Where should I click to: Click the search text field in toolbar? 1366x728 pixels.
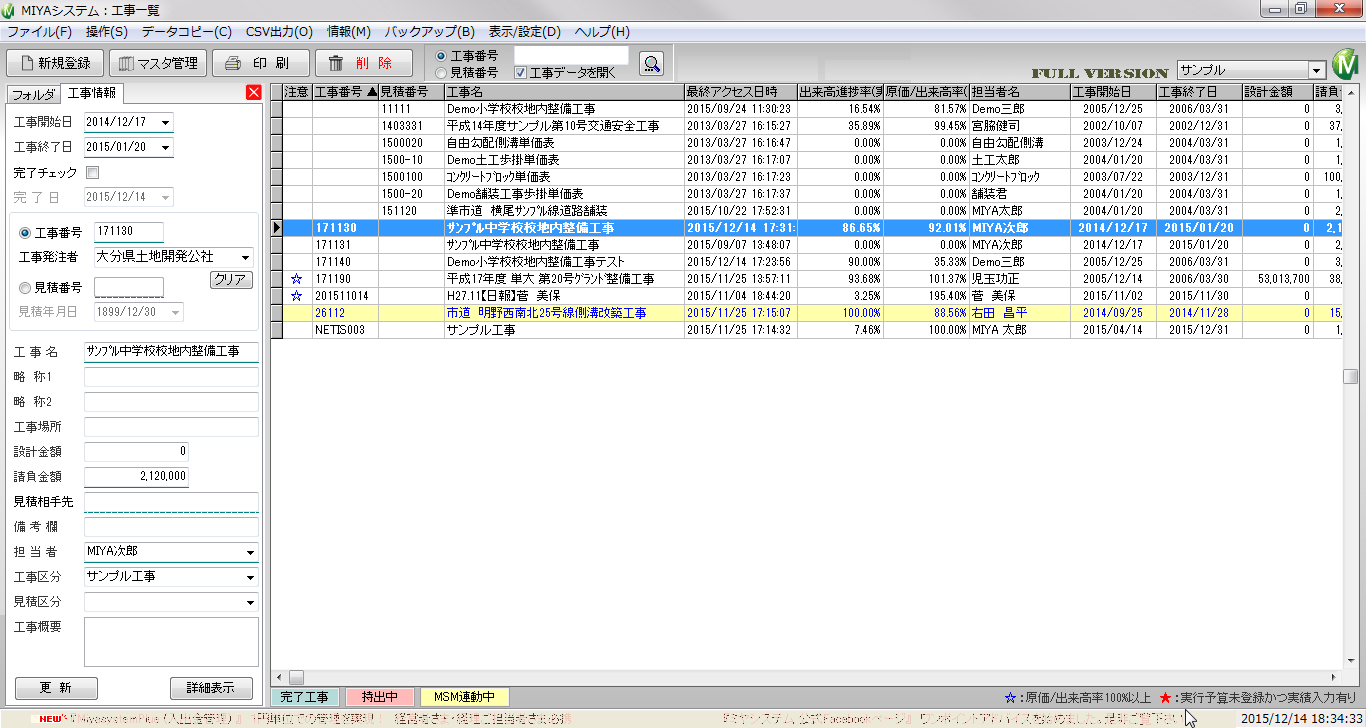(571, 55)
